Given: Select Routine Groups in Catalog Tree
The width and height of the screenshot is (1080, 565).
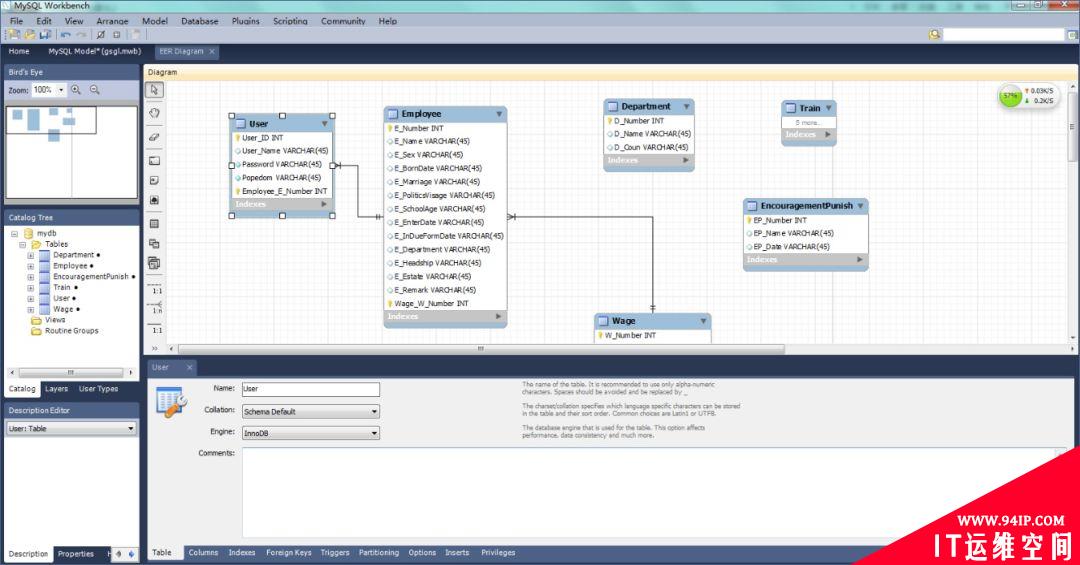Looking at the screenshot, I should 72,331.
